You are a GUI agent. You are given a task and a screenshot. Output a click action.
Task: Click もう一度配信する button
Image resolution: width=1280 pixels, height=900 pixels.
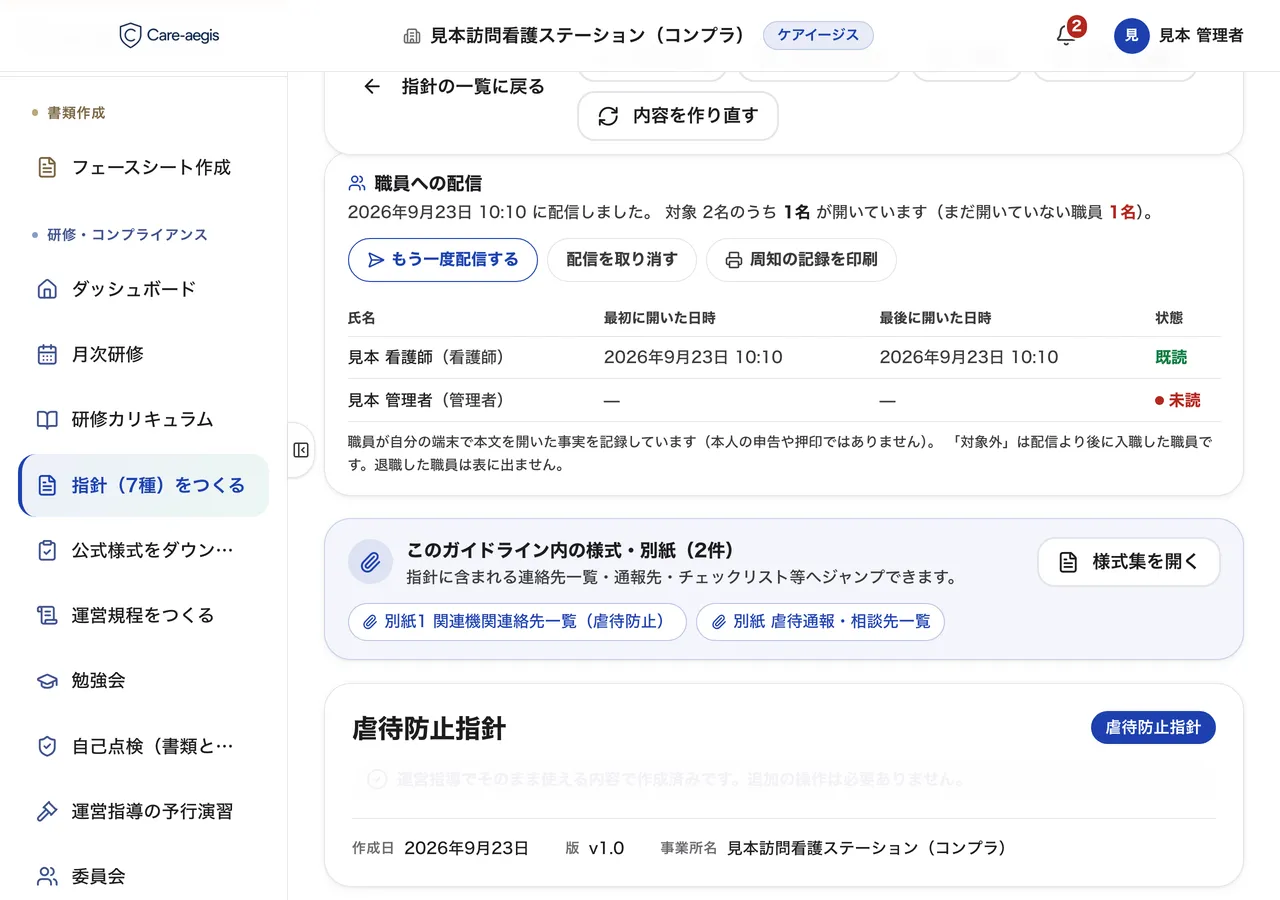[x=443, y=260]
